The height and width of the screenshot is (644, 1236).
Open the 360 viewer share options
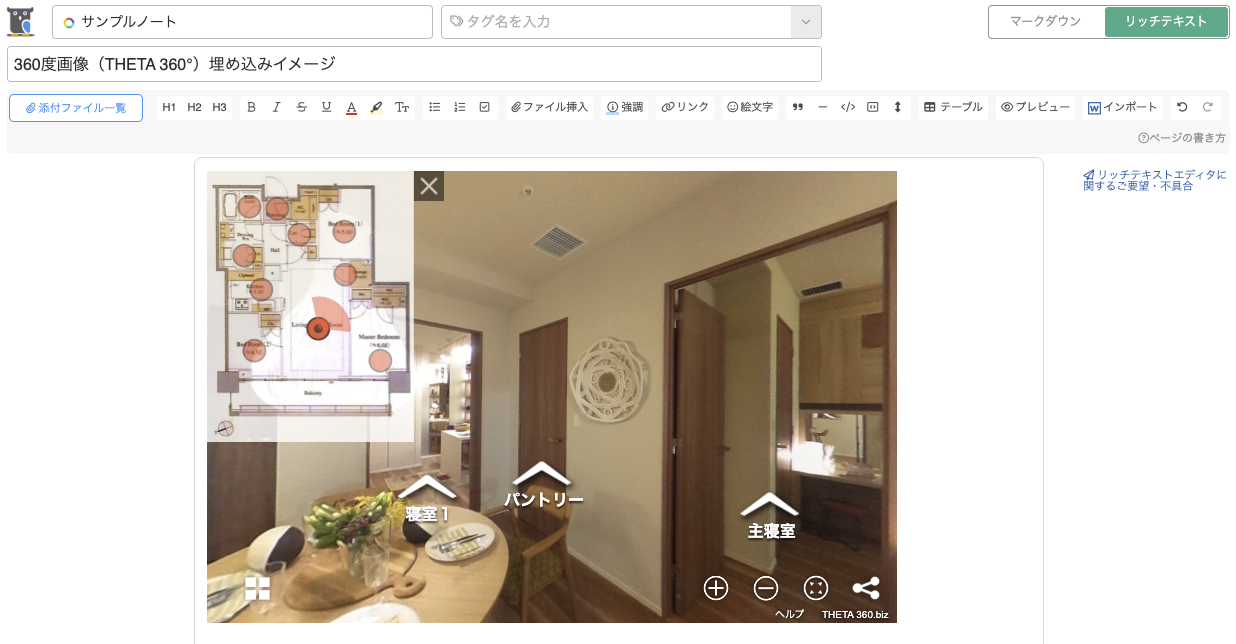866,588
